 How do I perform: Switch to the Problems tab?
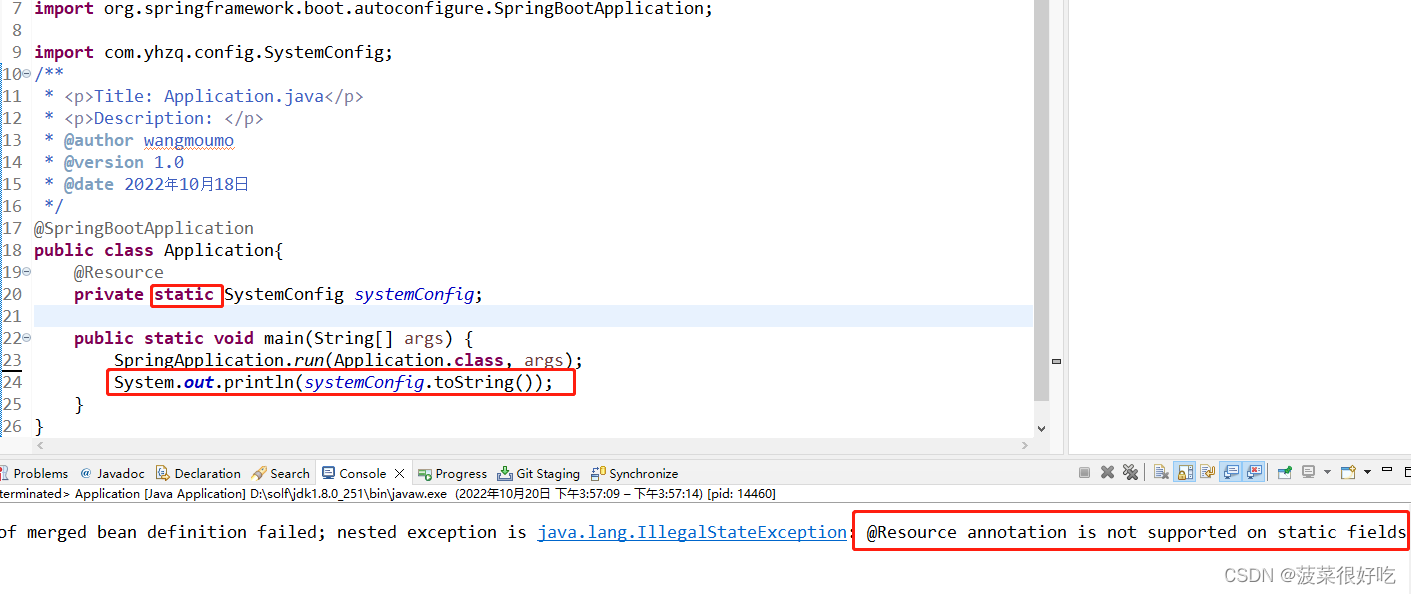click(43, 472)
